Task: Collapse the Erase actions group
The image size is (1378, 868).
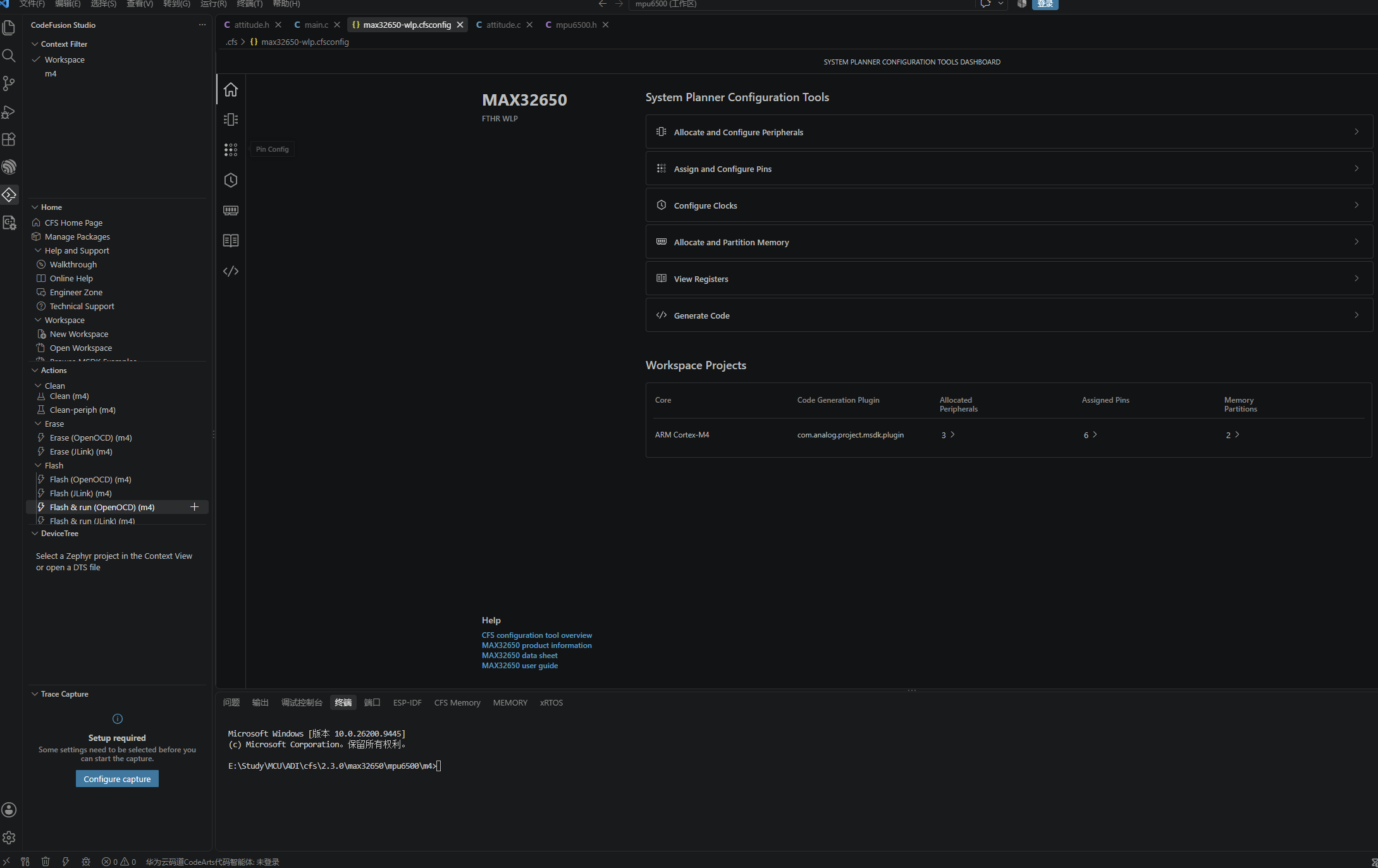Action: 38,424
